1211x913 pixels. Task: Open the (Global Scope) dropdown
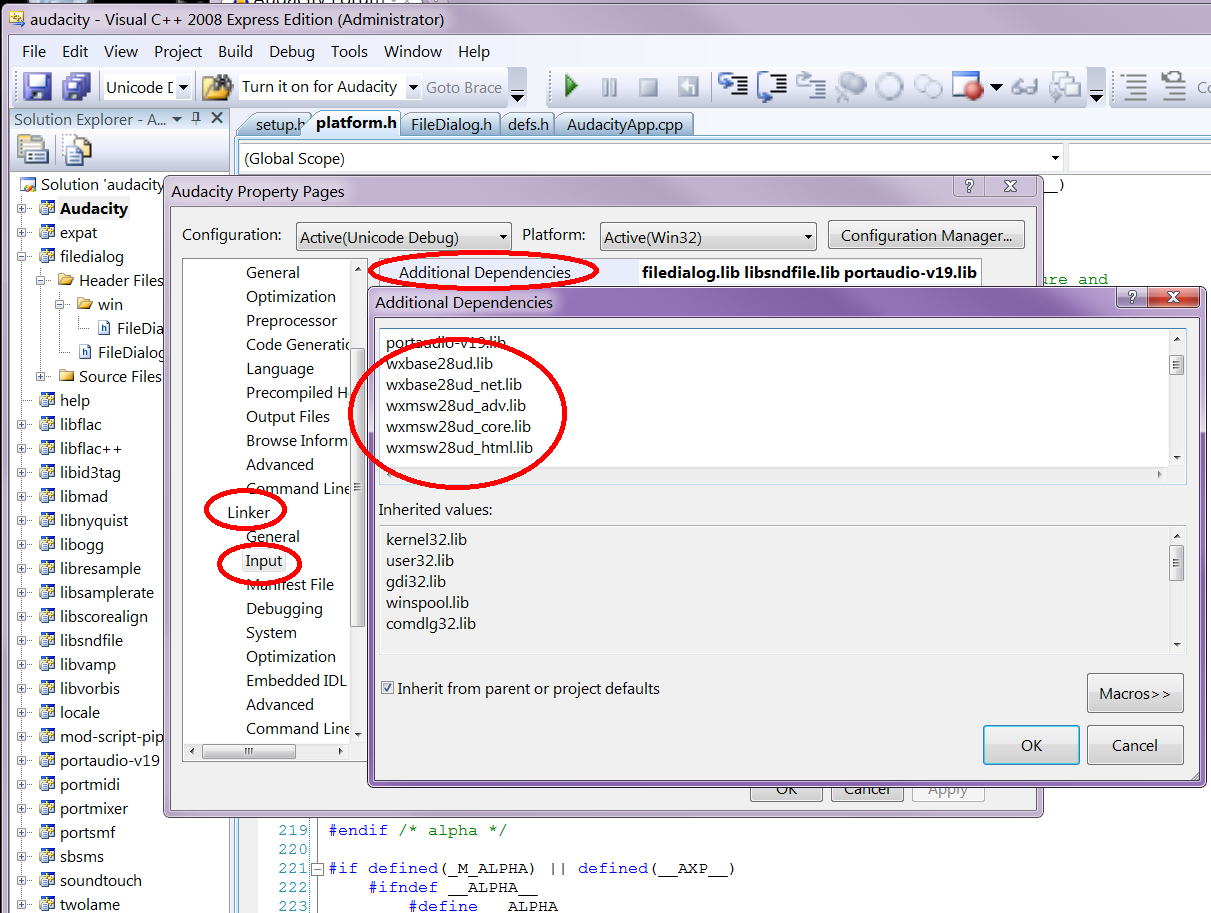[1055, 158]
